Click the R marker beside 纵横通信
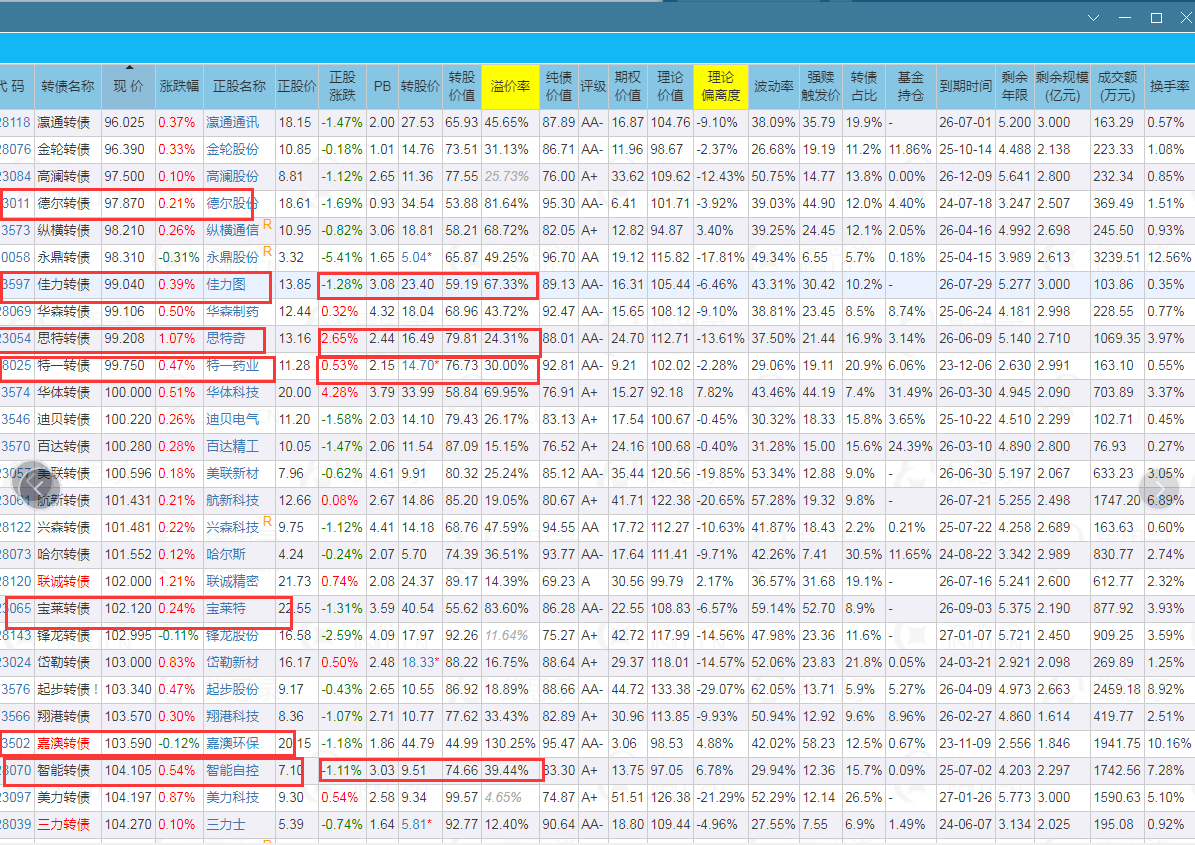Viewport: 1195px width, 845px height. click(267, 224)
